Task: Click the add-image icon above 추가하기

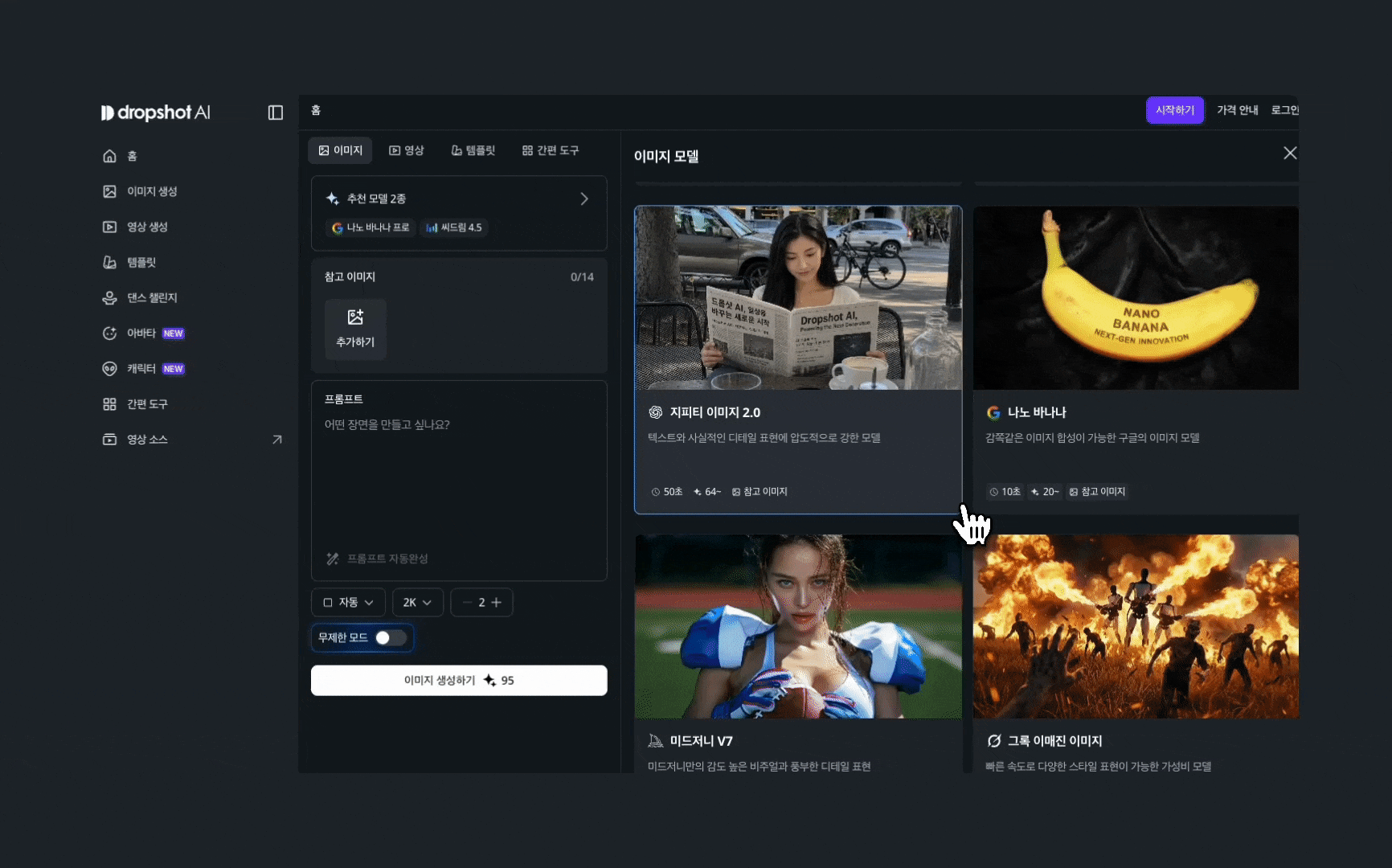Action: click(355, 317)
